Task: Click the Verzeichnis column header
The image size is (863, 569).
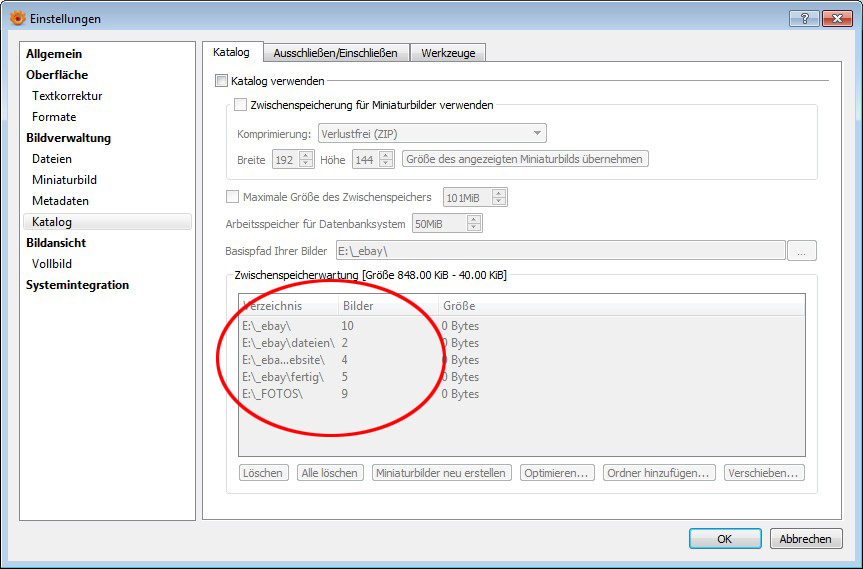Action: click(289, 305)
